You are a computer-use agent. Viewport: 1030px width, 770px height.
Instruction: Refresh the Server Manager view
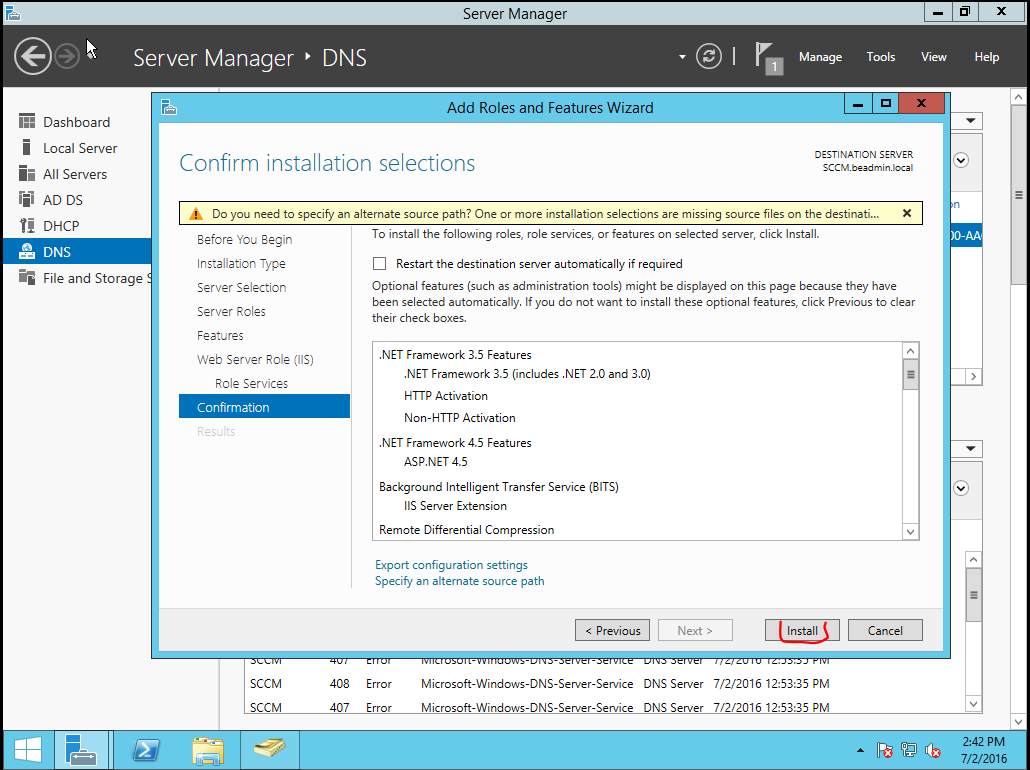pyautogui.click(x=708, y=57)
